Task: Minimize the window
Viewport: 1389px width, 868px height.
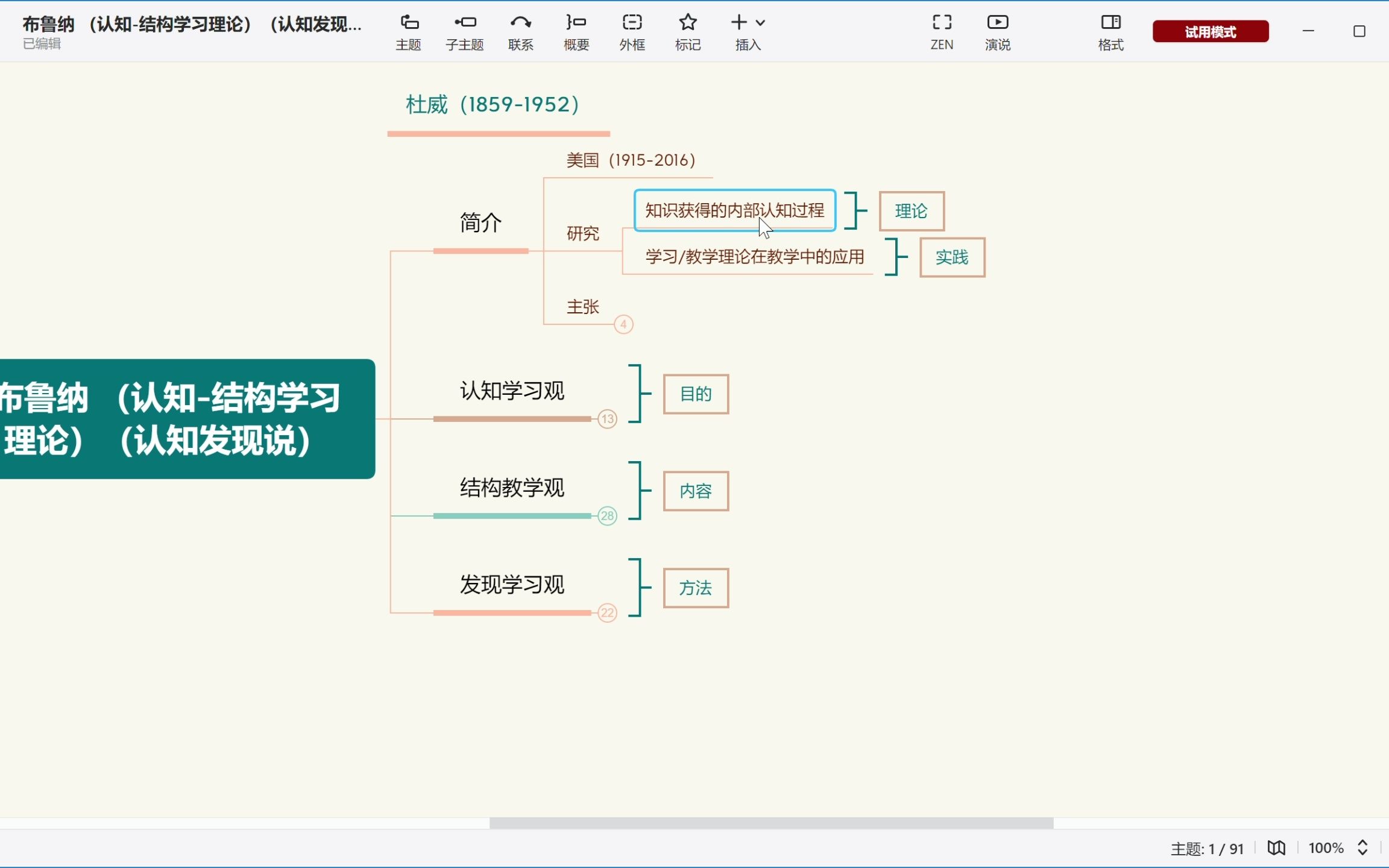Action: (1308, 31)
